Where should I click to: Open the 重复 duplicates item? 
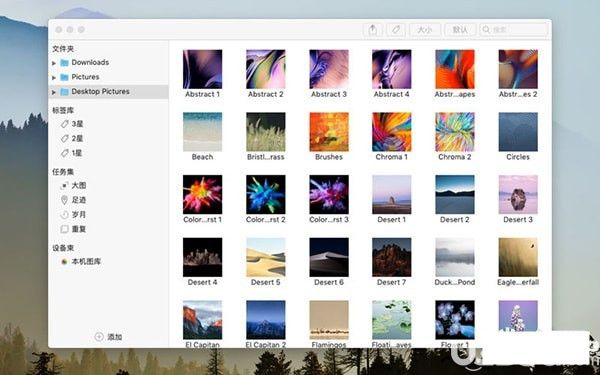tap(73, 229)
